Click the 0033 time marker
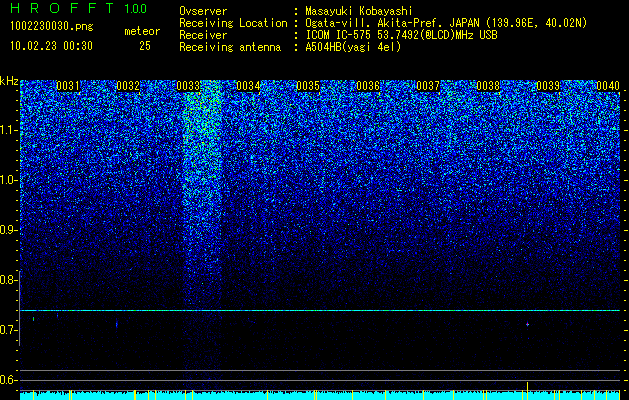The image size is (629, 400). [x=188, y=86]
